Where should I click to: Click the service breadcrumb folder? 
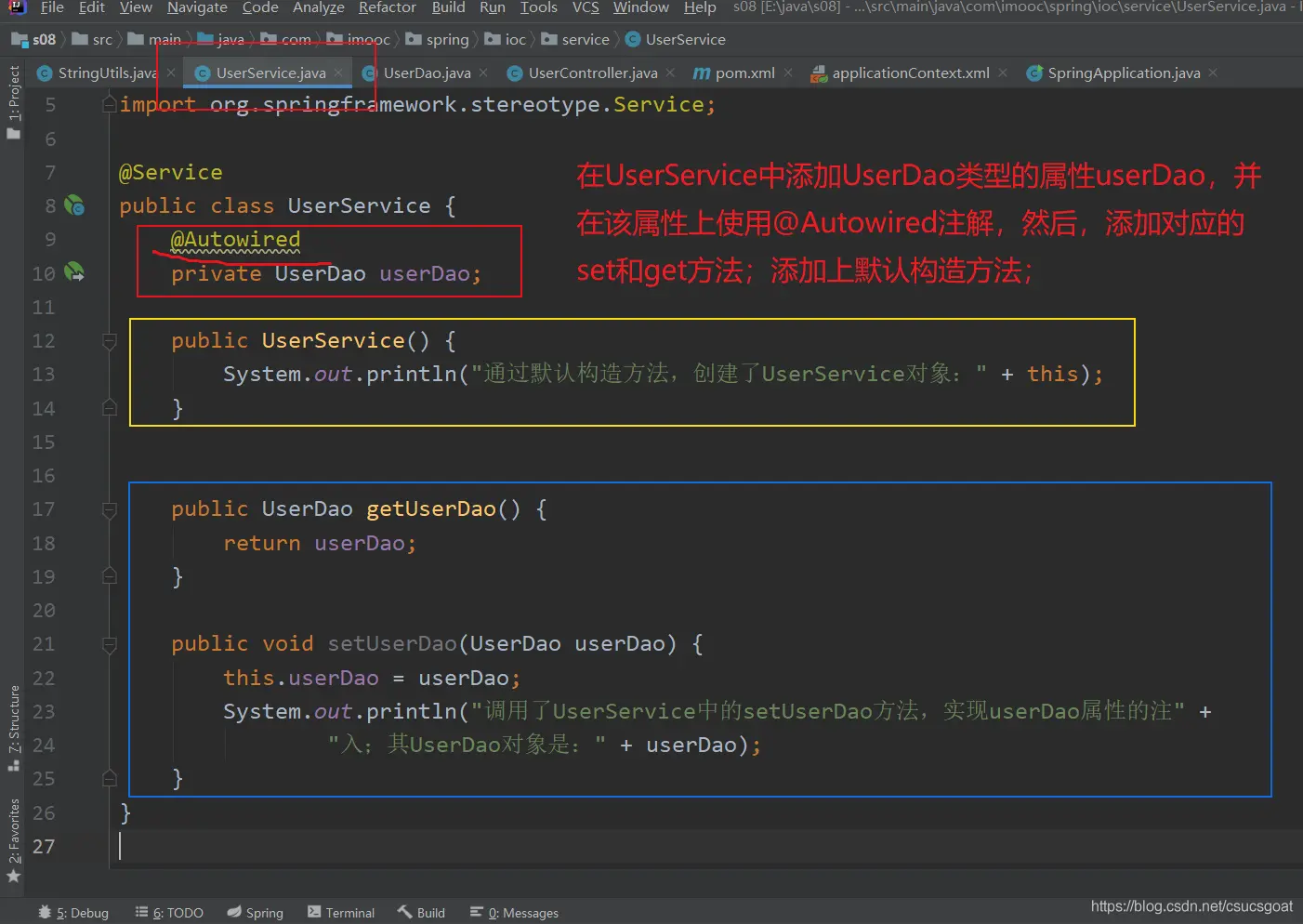[x=585, y=39]
